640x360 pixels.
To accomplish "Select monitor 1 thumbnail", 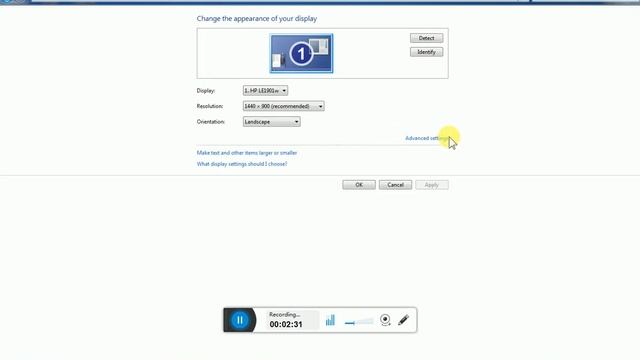I will pos(301,53).
